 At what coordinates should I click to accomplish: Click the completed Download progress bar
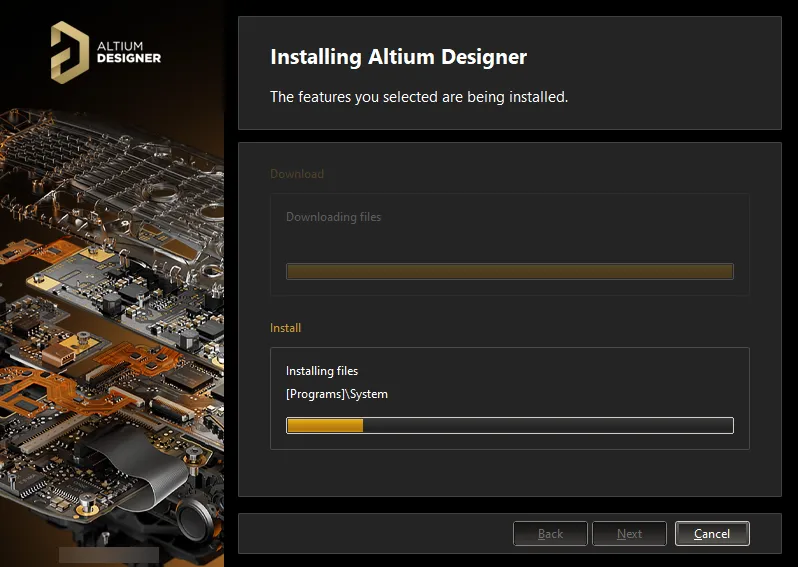point(510,271)
